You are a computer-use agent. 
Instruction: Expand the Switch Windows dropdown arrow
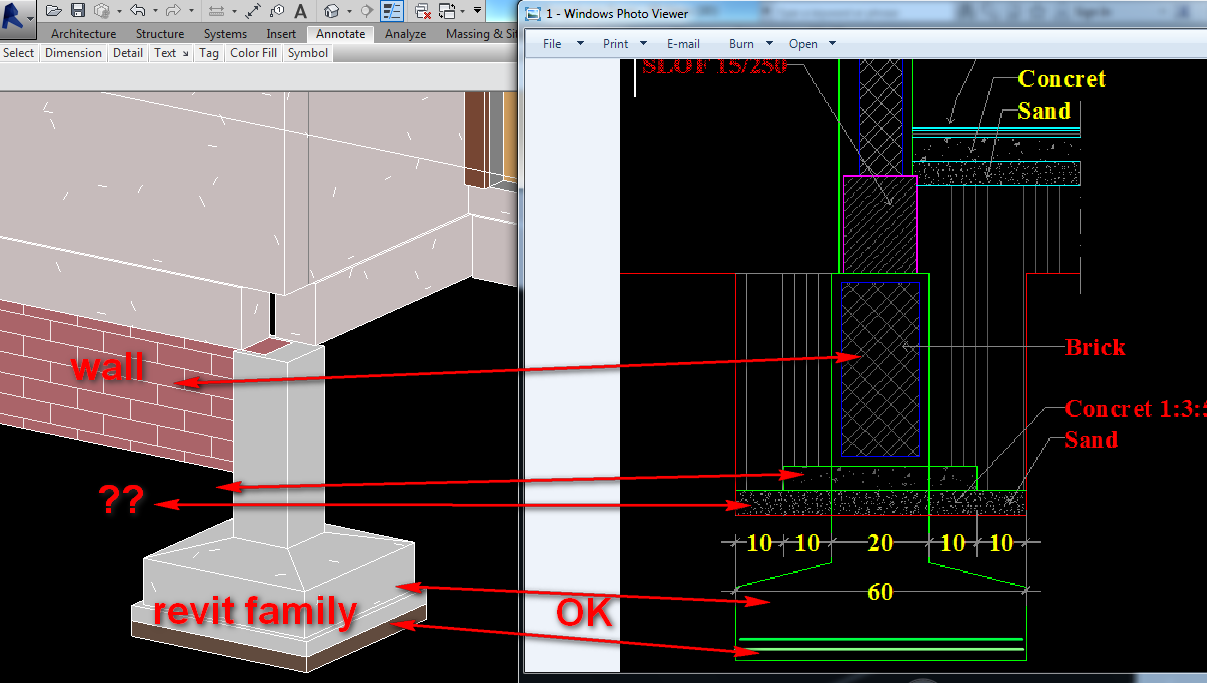pos(462,11)
